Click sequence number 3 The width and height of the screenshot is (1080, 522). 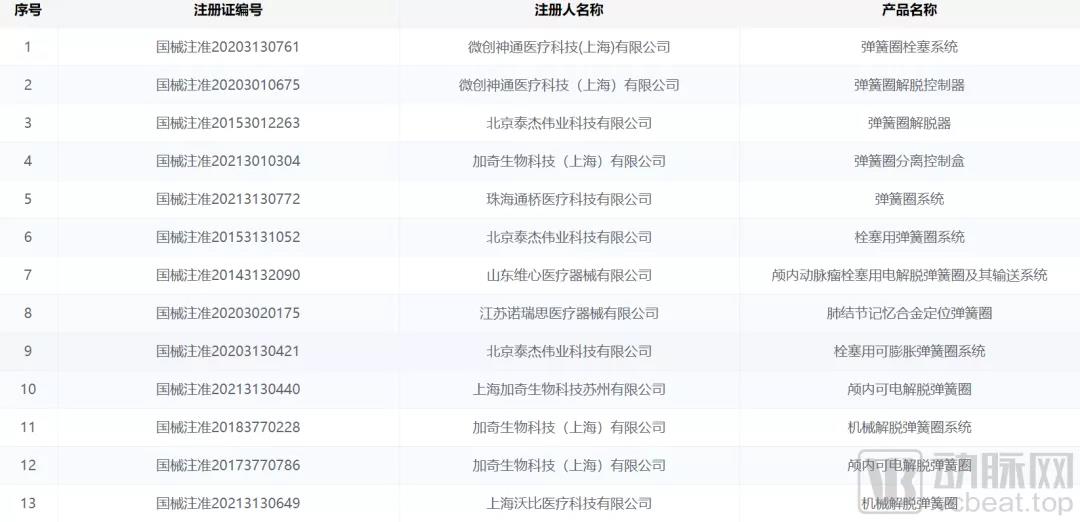[28, 123]
